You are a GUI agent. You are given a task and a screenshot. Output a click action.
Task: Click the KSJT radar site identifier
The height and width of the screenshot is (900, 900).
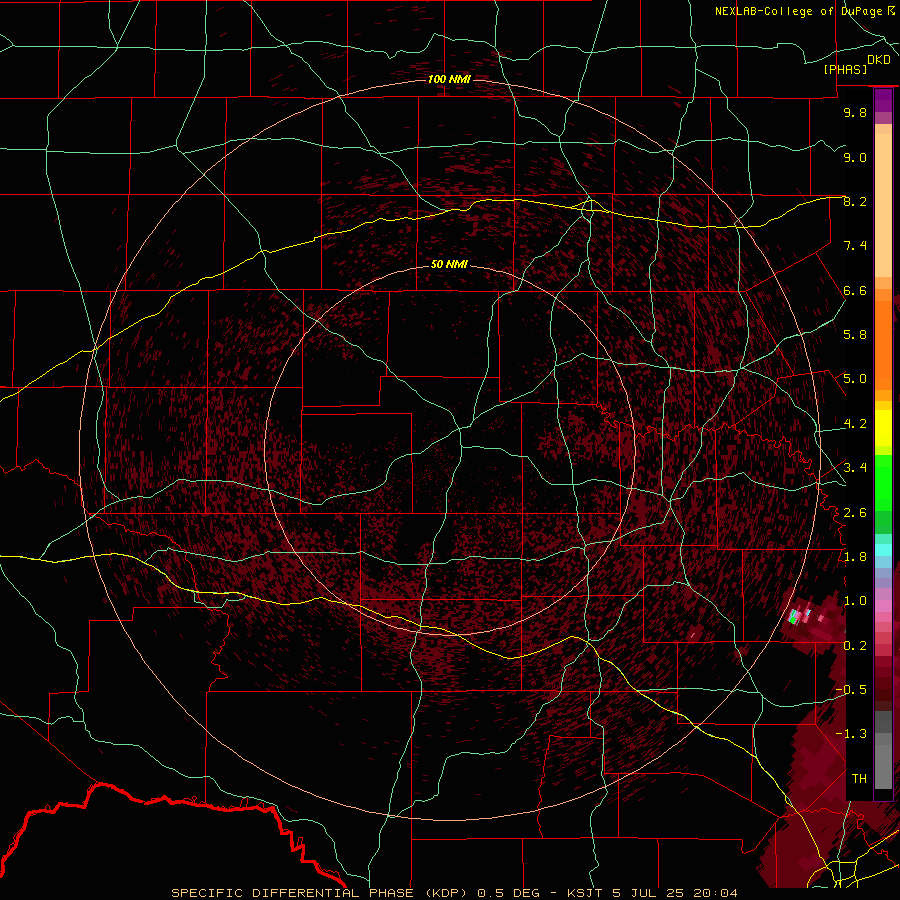585,893
